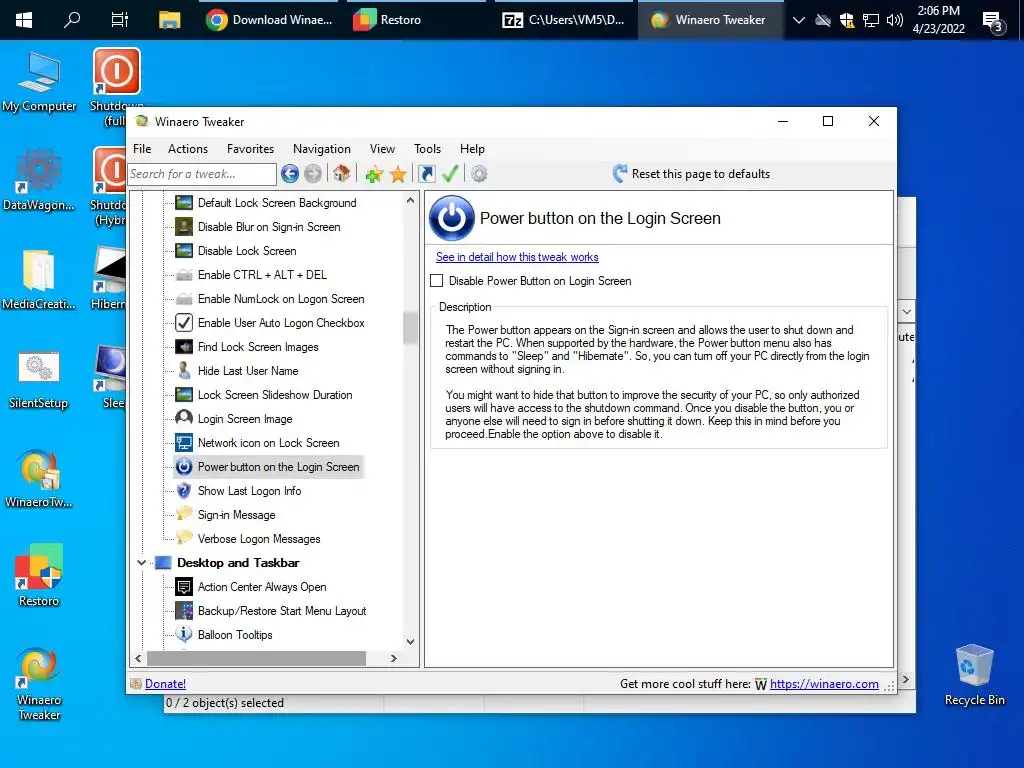Select Disable Lock Screen tree item
The height and width of the screenshot is (768, 1024).
(x=247, y=251)
